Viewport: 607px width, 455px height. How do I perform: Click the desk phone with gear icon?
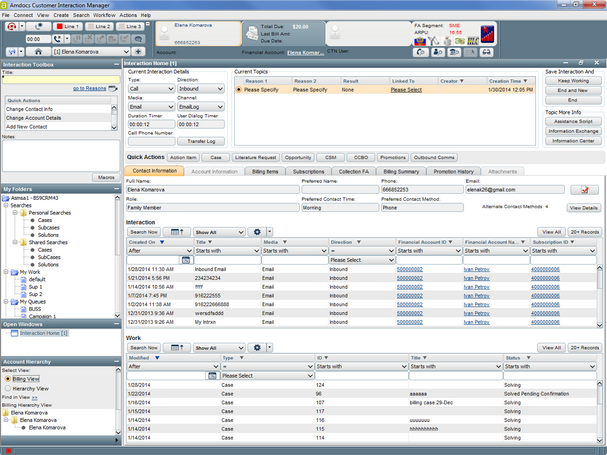[x=454, y=52]
